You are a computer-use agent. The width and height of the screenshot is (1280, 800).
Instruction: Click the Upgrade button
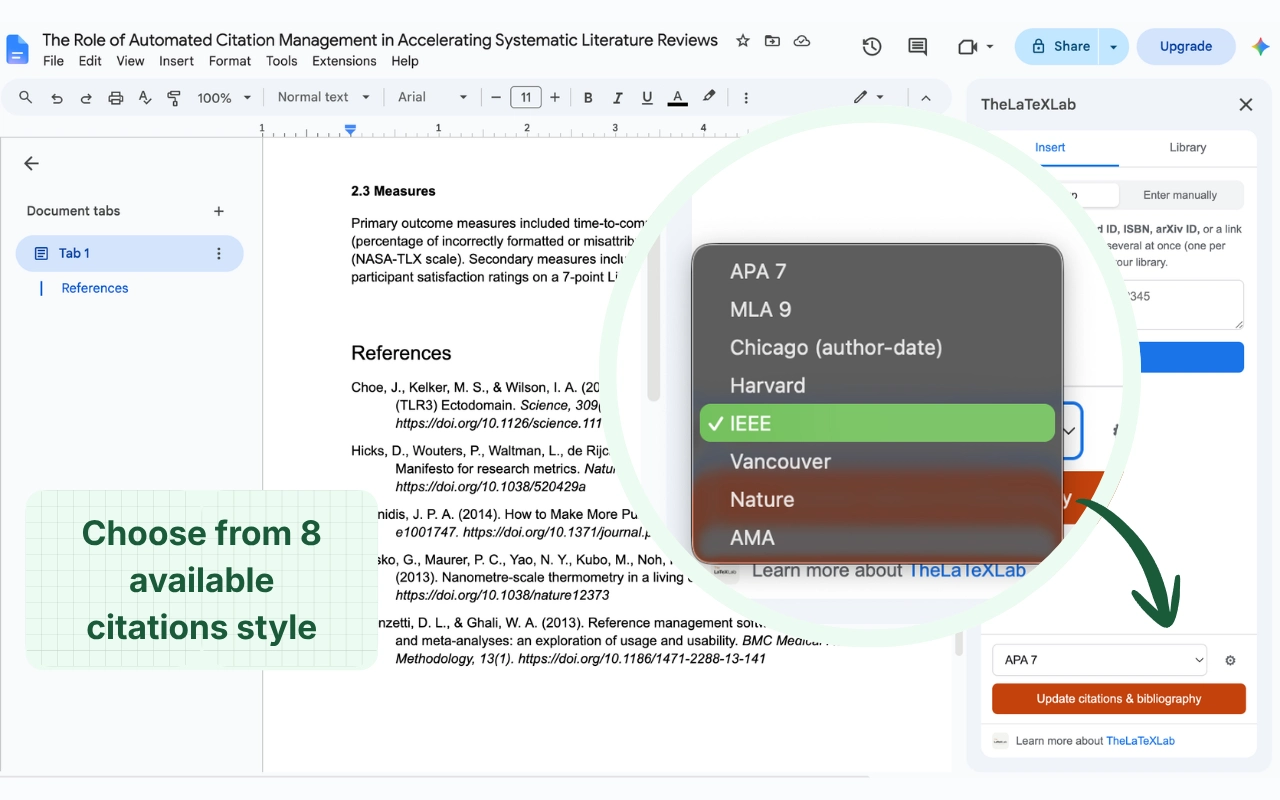pos(1186,46)
